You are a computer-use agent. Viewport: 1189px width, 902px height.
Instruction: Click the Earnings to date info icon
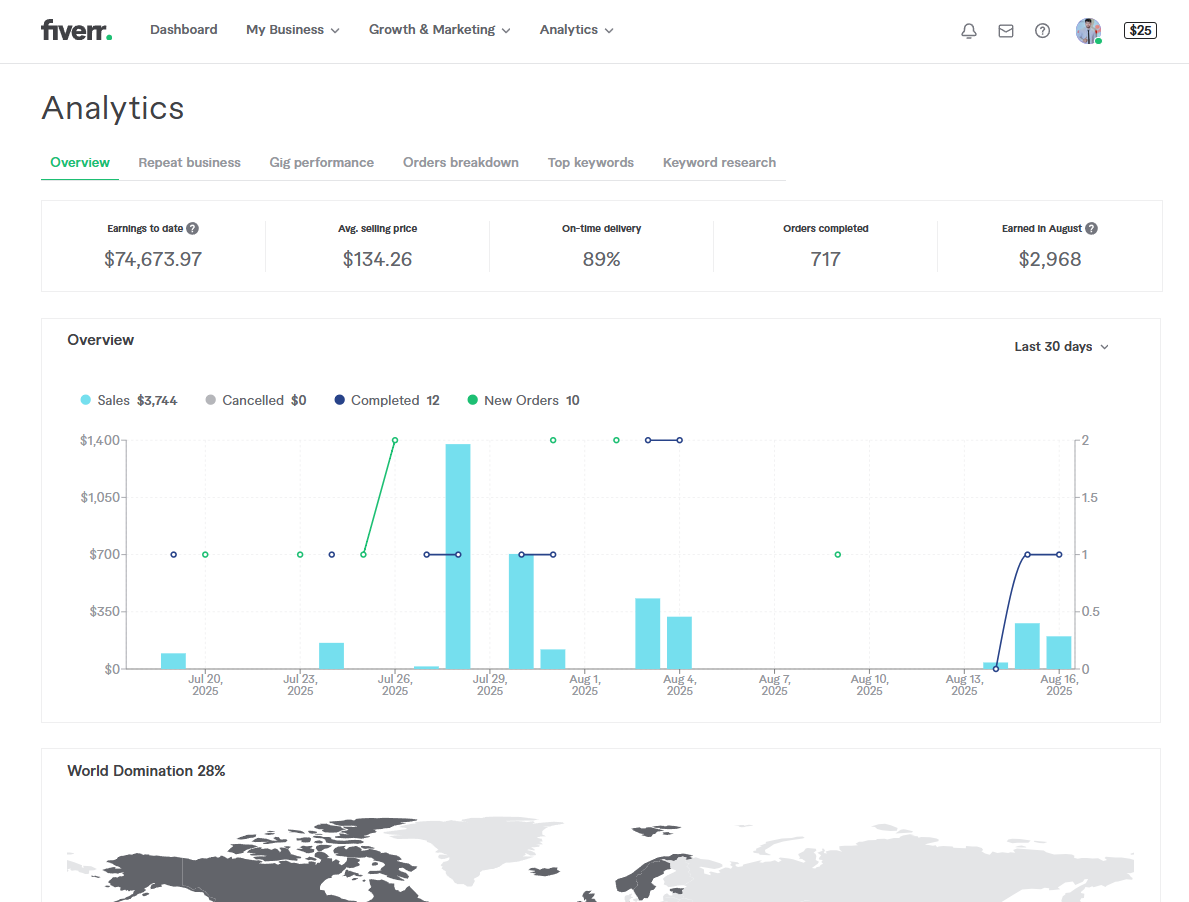(192, 229)
